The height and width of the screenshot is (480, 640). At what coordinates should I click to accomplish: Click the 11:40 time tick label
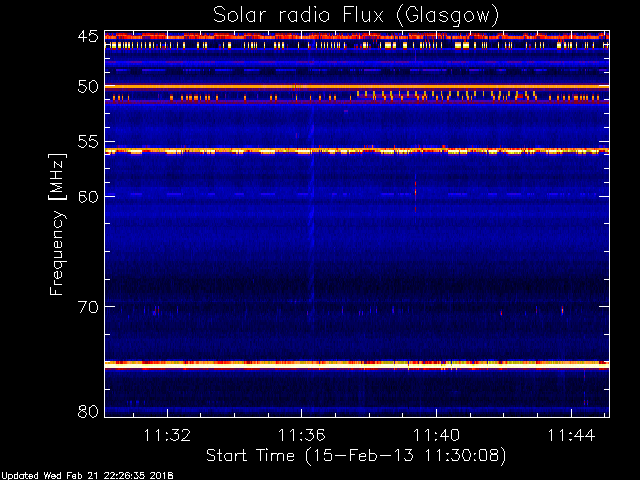[436, 436]
